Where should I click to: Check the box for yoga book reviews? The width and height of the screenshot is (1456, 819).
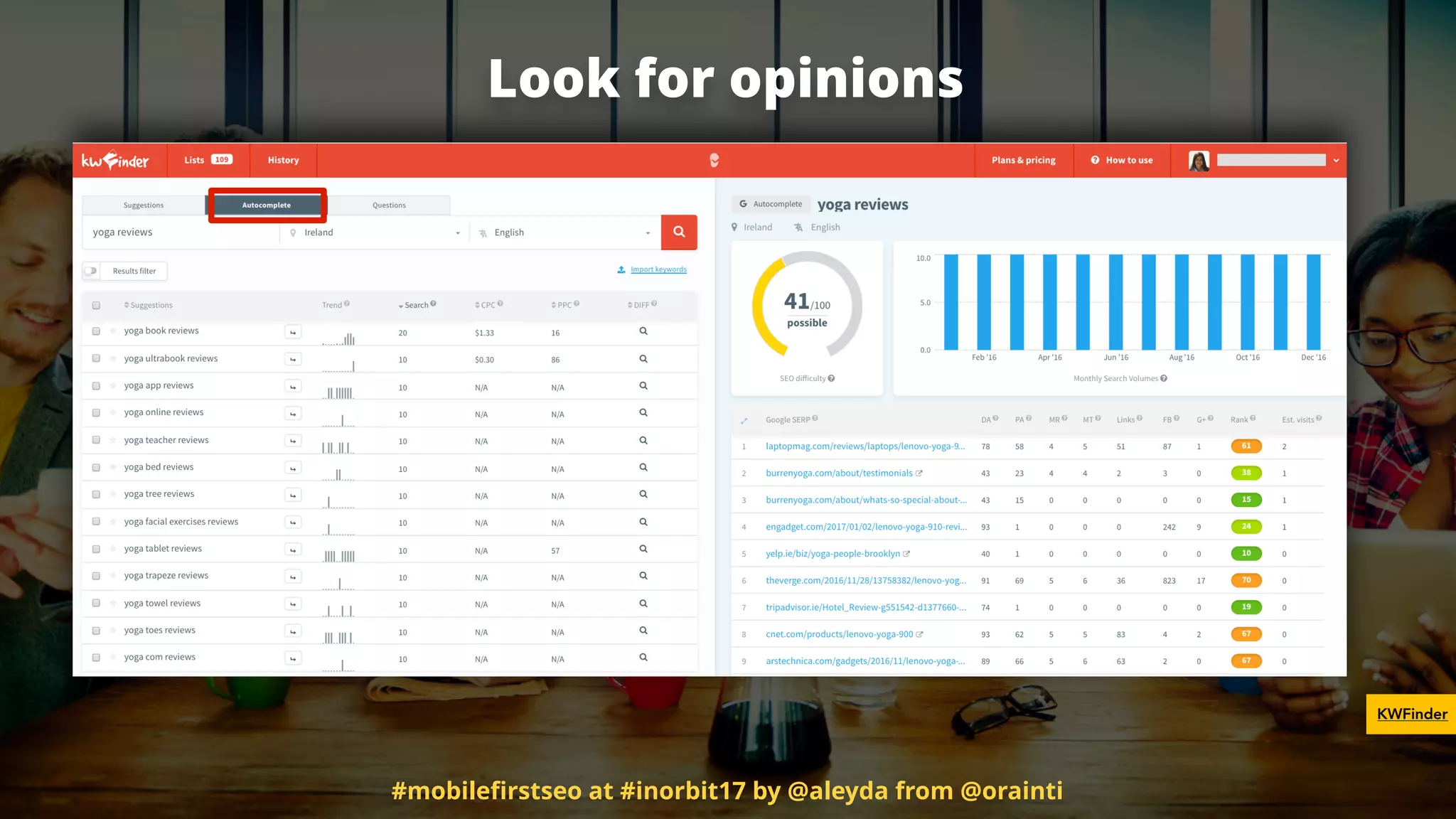coord(96,331)
